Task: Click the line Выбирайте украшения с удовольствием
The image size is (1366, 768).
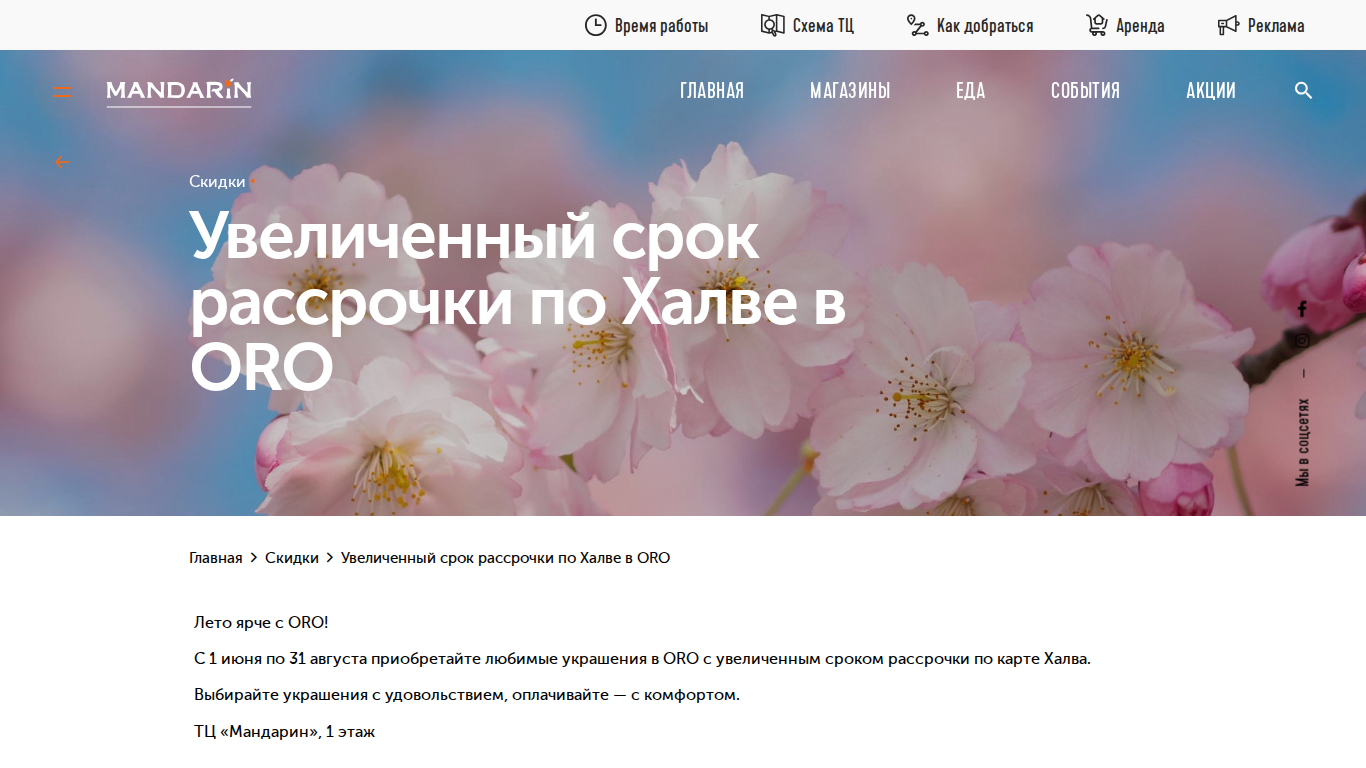Action: (x=467, y=695)
